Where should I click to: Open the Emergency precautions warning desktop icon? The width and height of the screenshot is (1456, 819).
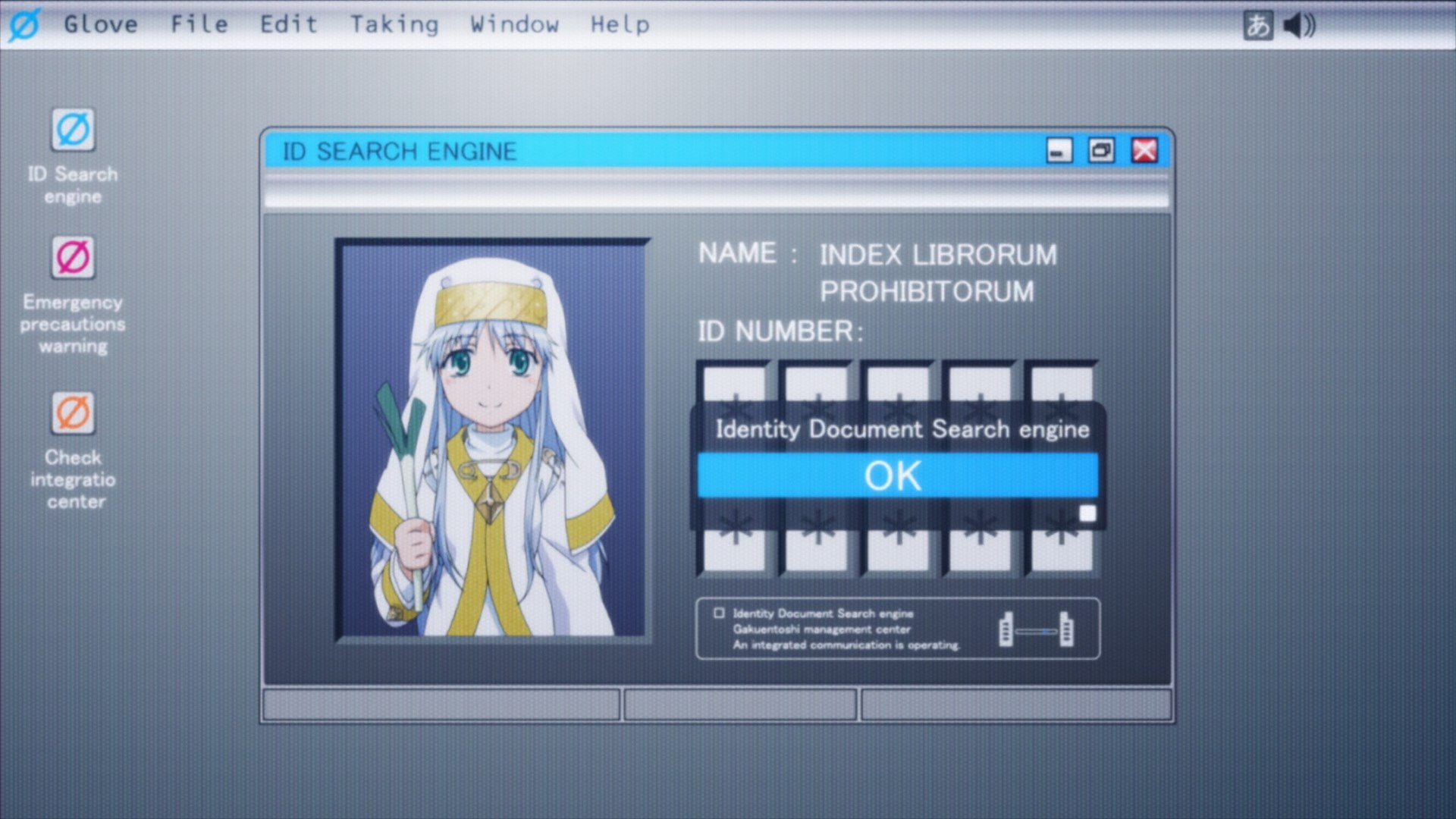pos(73,257)
